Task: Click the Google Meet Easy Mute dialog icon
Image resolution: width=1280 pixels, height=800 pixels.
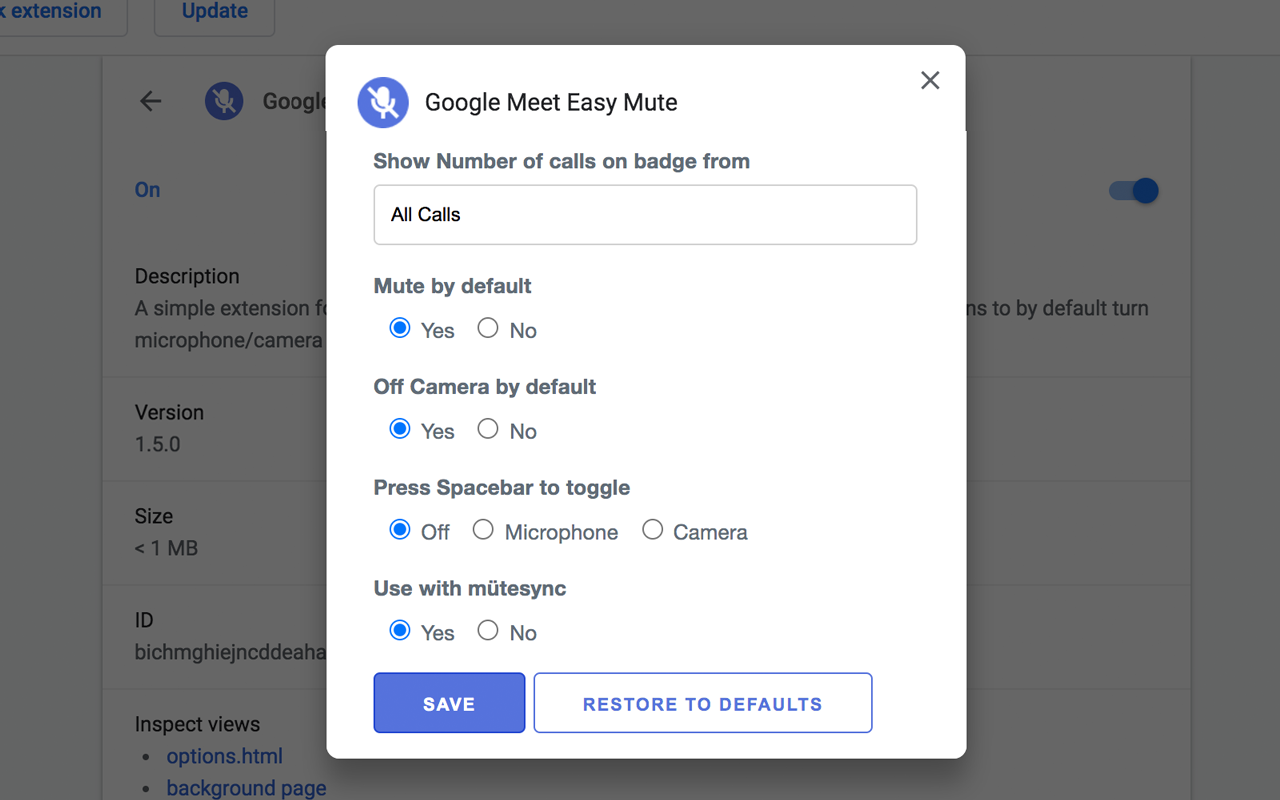Action: pos(383,102)
